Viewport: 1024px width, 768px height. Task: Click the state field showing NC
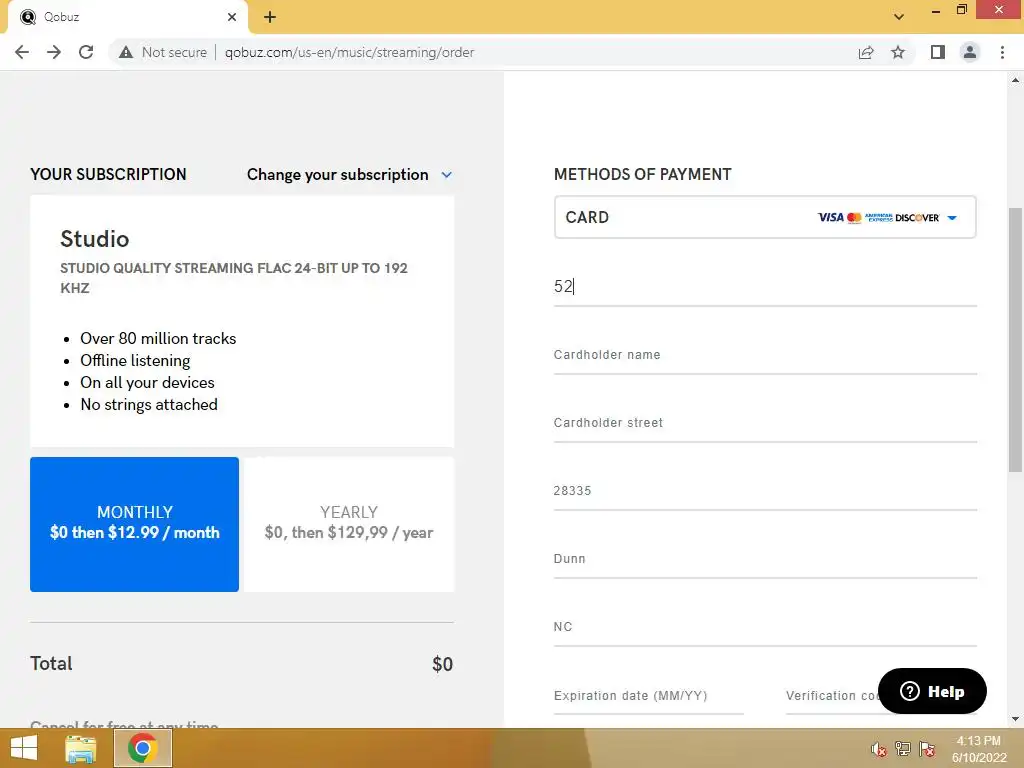click(x=765, y=627)
